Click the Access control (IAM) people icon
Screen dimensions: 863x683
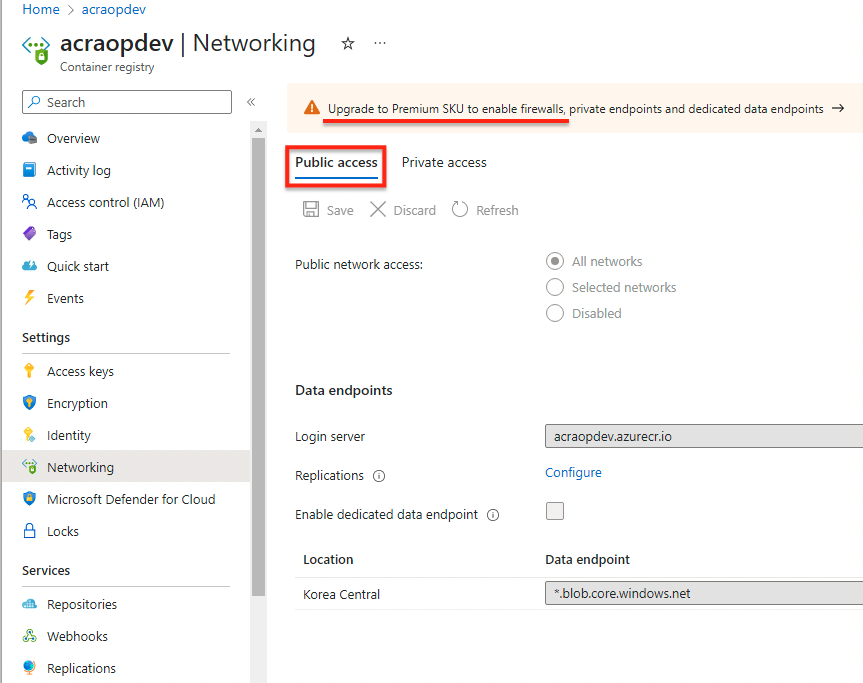point(30,201)
